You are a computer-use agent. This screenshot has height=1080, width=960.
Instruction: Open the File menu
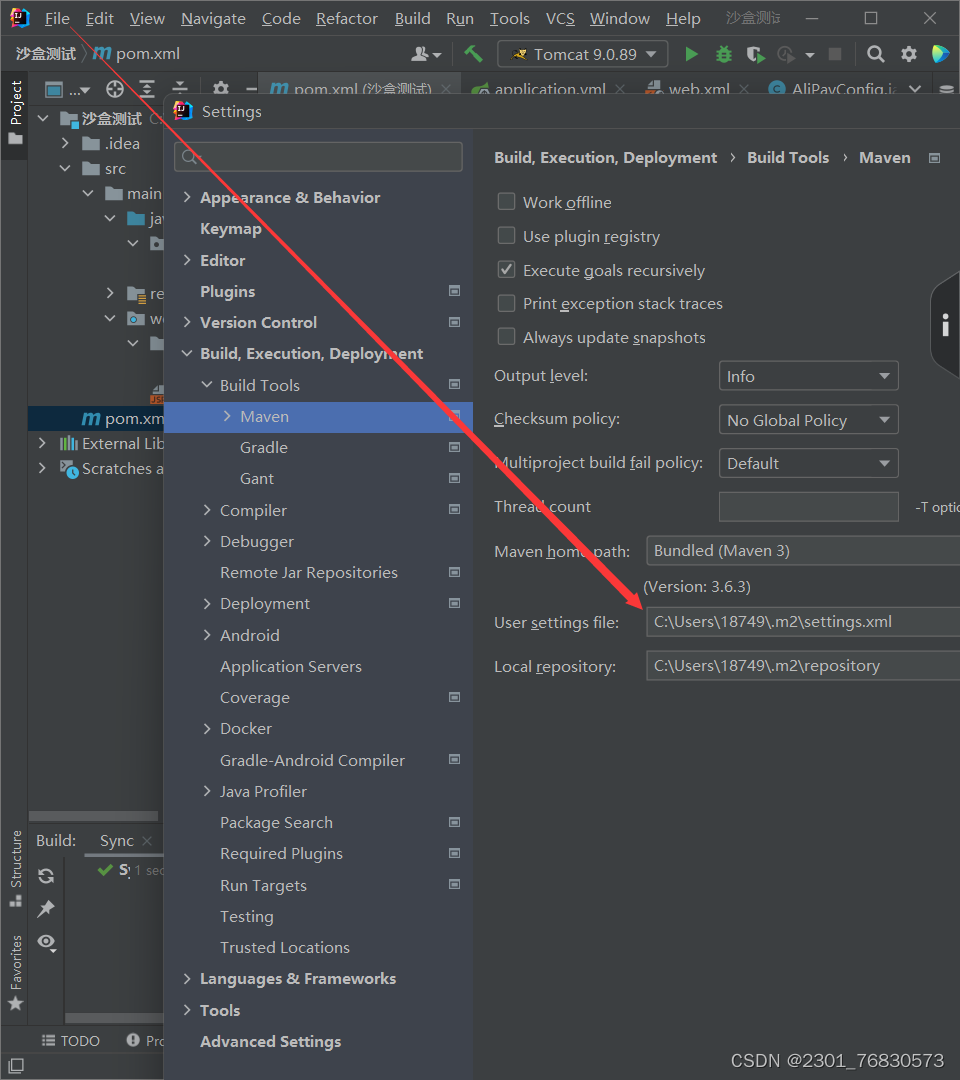point(57,19)
